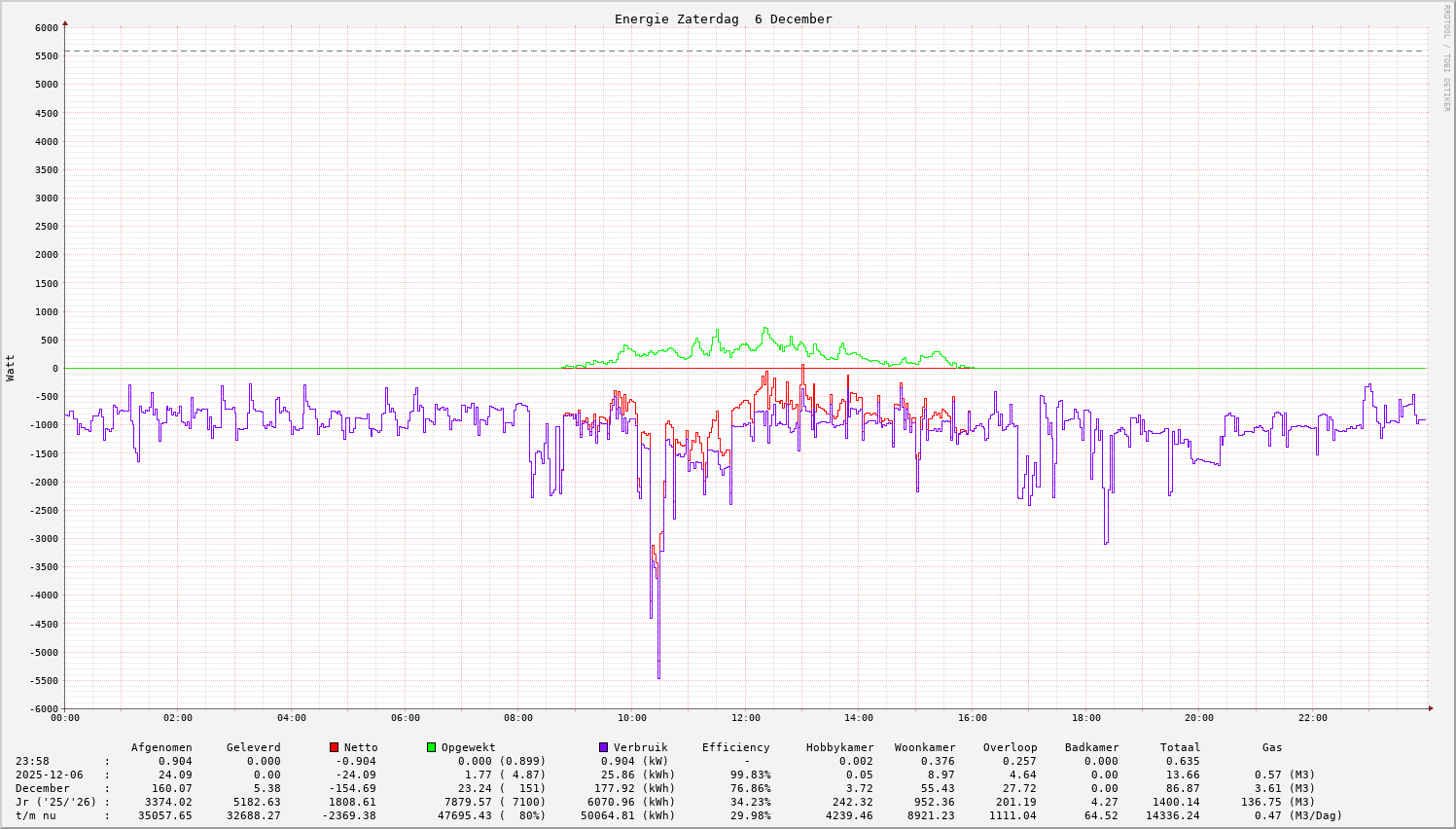Select the 12:00 x-axis time label
The width and height of the screenshot is (1456, 829).
(x=745, y=718)
